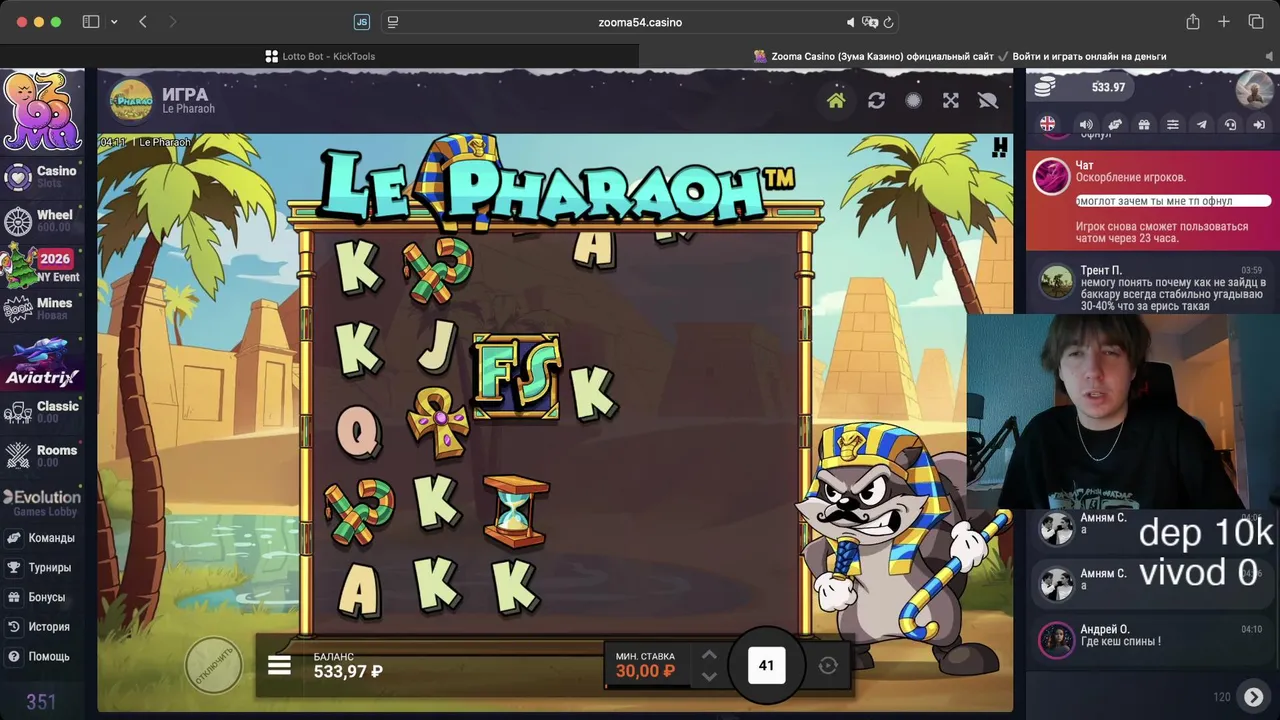
Task: Open the 2026 NY Event
Action: point(41,266)
